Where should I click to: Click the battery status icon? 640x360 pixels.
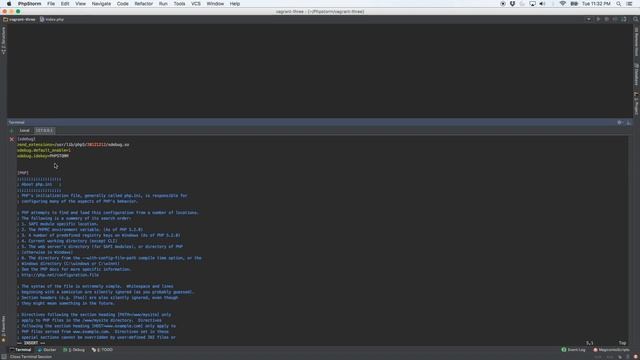pyautogui.click(x=574, y=4)
